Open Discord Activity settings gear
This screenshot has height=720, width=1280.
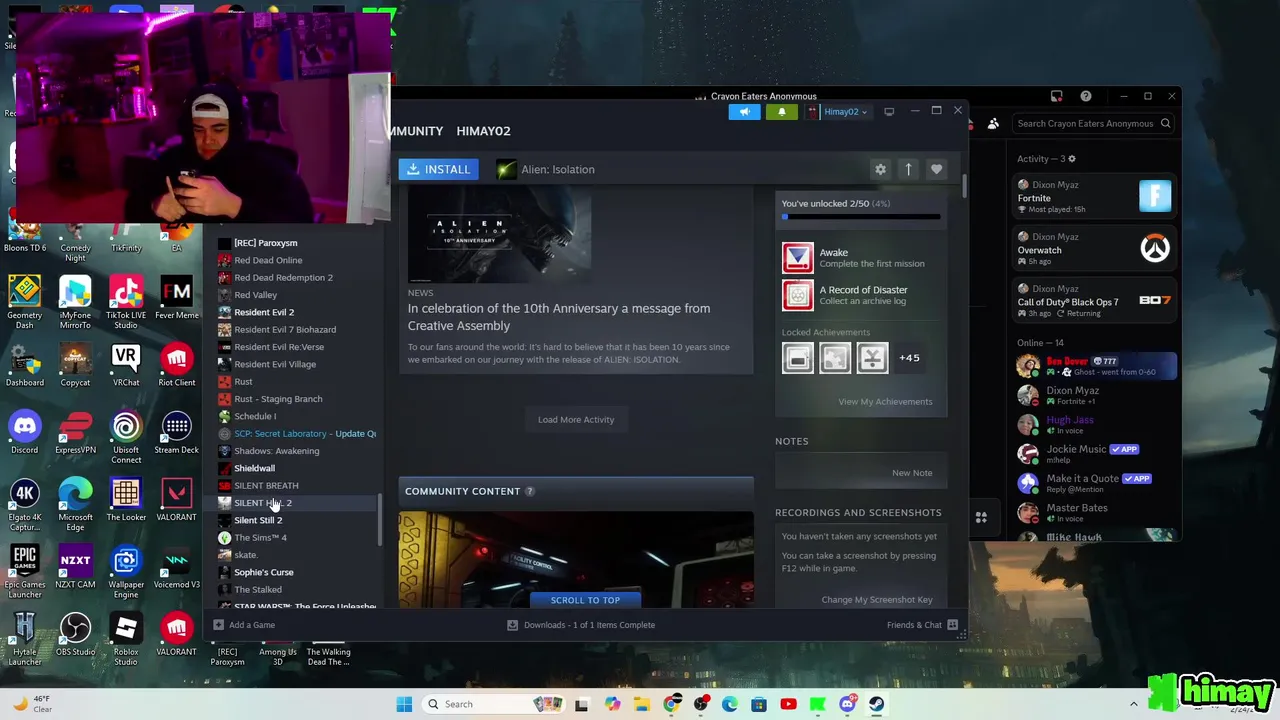click(x=1072, y=159)
